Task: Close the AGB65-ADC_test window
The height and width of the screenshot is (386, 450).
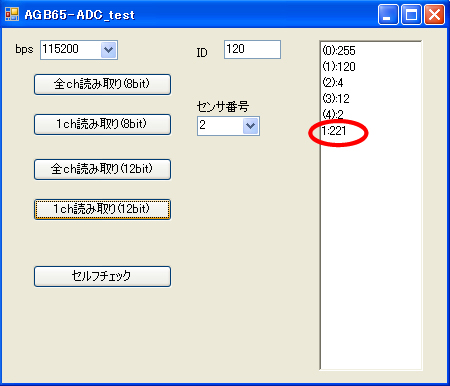Action: pos(434,15)
